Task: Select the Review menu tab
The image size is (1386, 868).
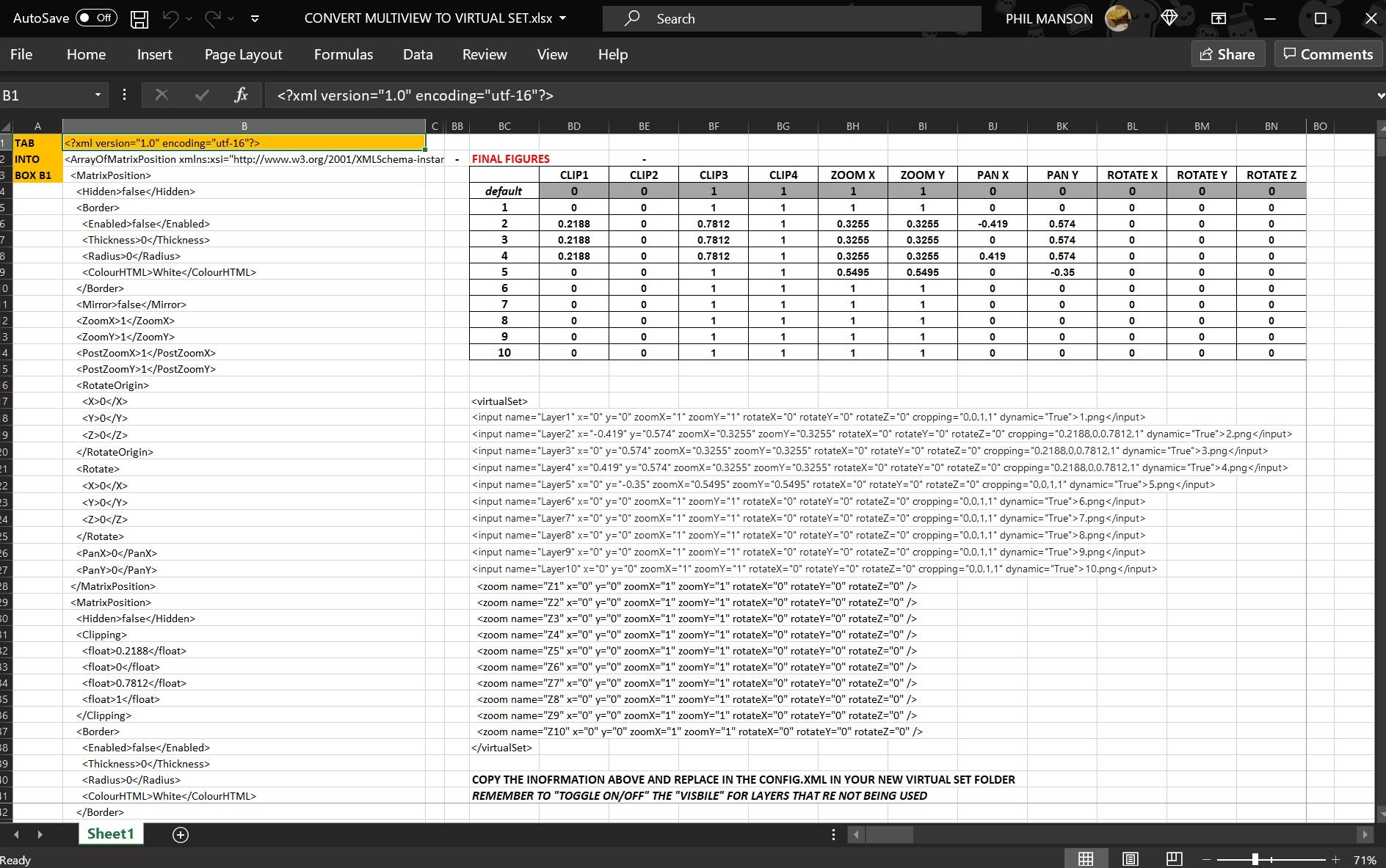Action: (x=484, y=54)
